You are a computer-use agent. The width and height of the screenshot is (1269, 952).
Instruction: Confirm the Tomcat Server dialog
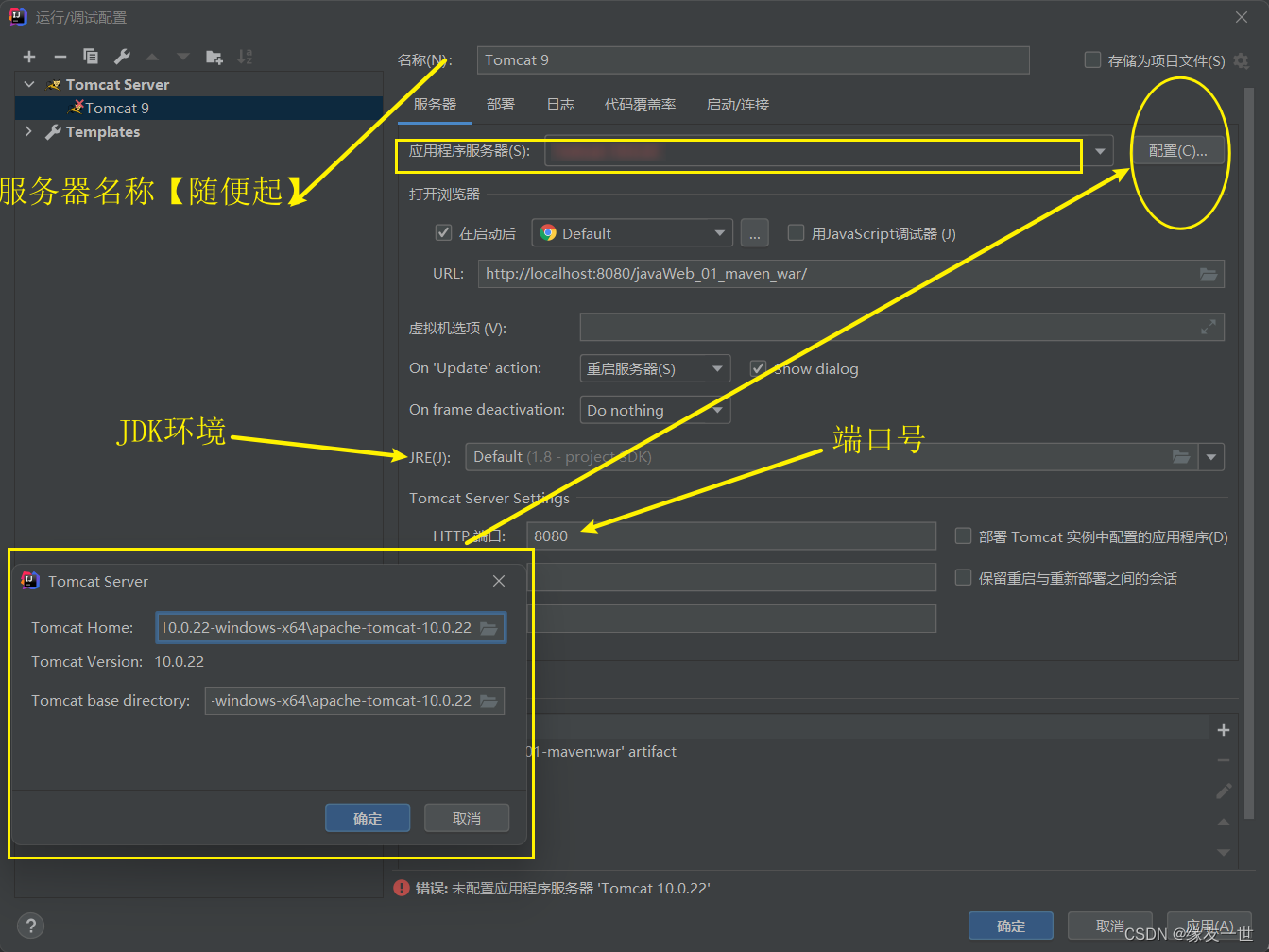[x=368, y=818]
